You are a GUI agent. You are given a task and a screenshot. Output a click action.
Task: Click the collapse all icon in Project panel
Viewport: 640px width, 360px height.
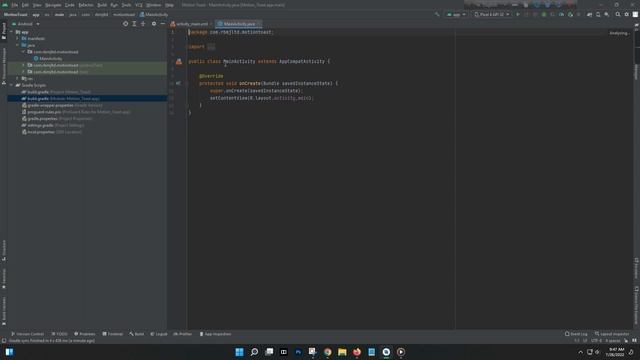[143, 24]
